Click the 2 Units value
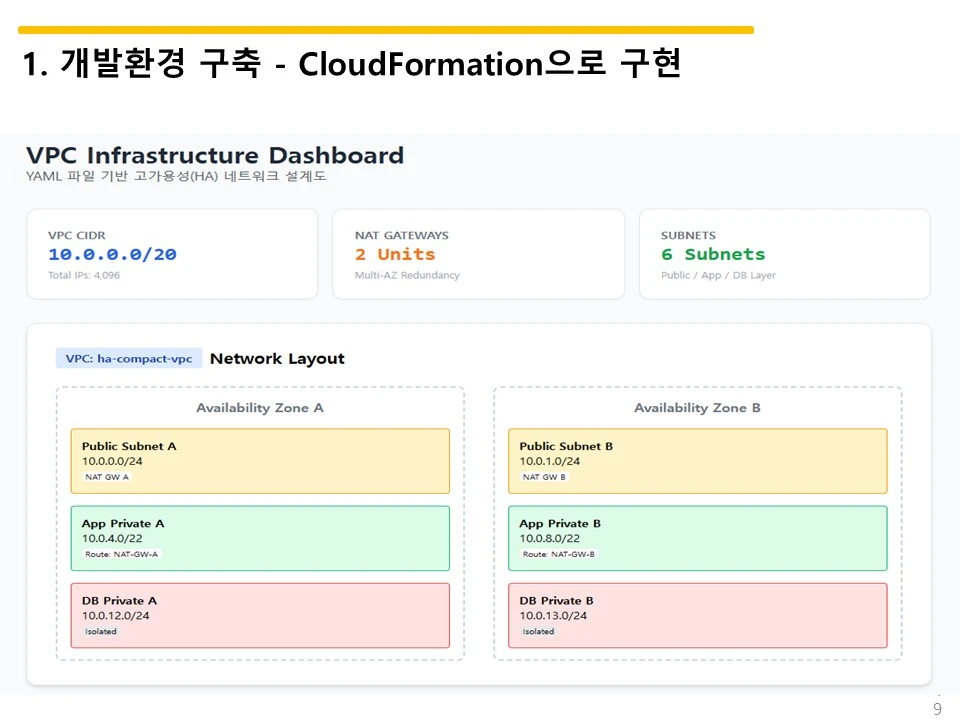 pos(395,254)
